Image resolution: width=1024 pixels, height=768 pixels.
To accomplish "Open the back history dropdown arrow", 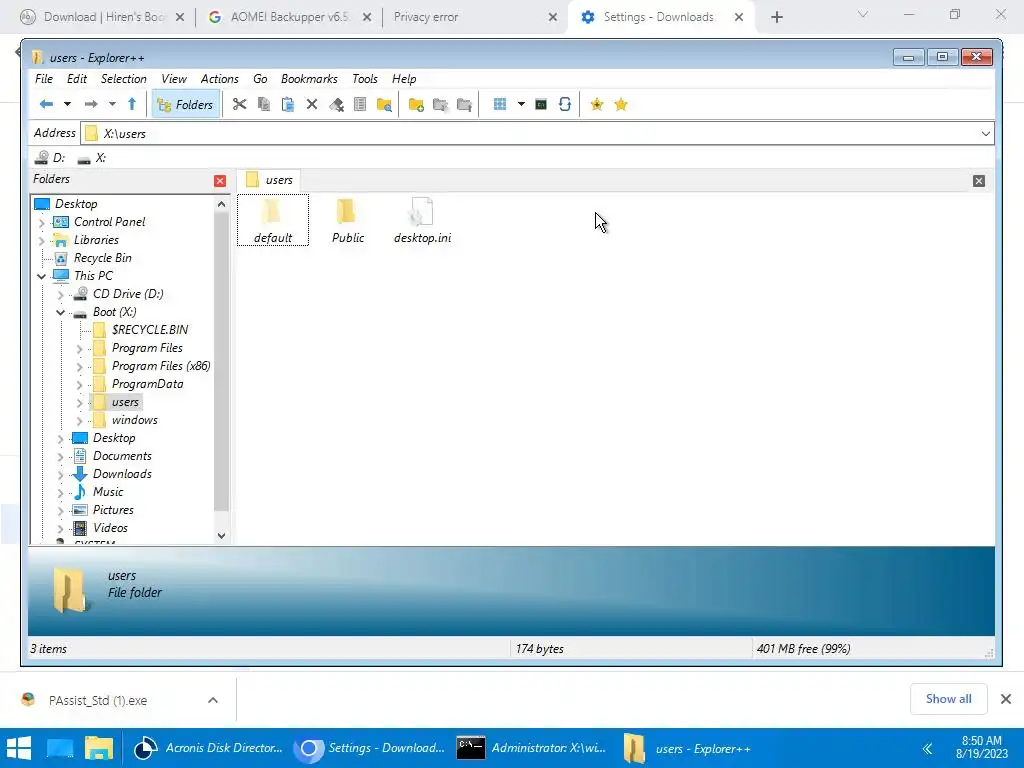I will click(67, 104).
